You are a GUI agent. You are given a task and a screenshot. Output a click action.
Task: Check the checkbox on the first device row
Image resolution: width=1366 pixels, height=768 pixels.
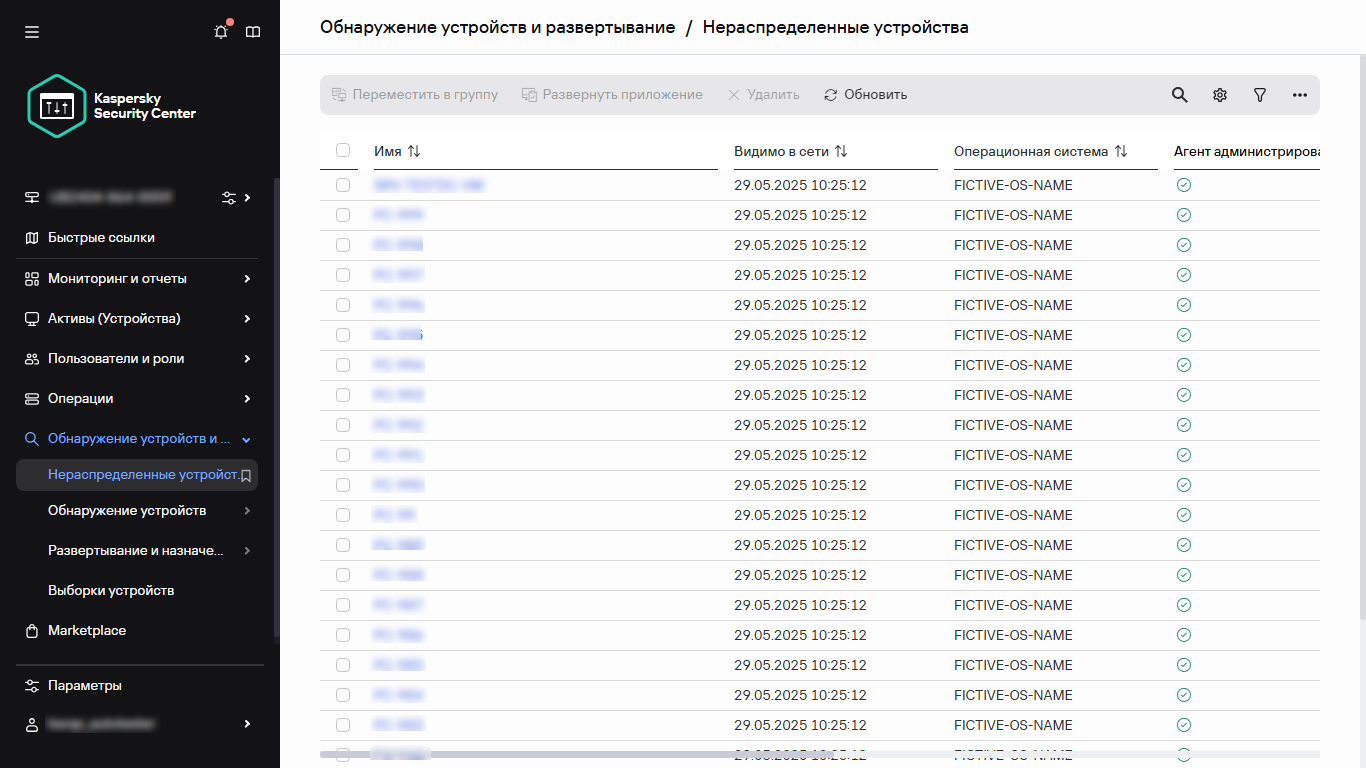343,185
